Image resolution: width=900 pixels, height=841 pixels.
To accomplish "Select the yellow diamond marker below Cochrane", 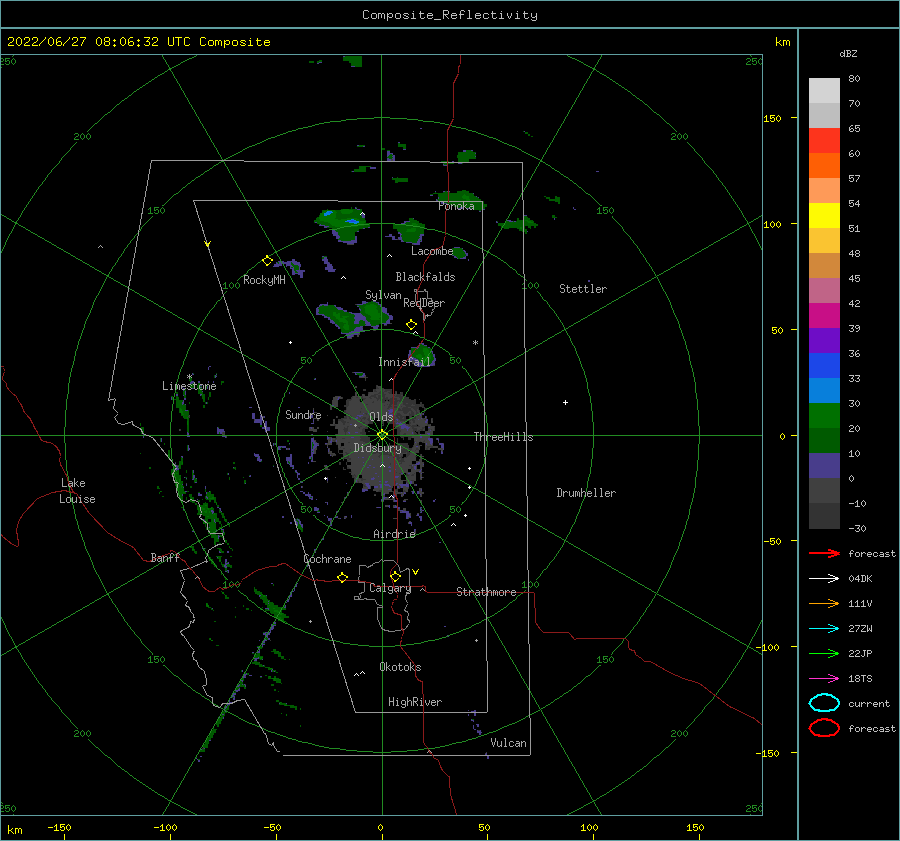I will click(x=342, y=578).
